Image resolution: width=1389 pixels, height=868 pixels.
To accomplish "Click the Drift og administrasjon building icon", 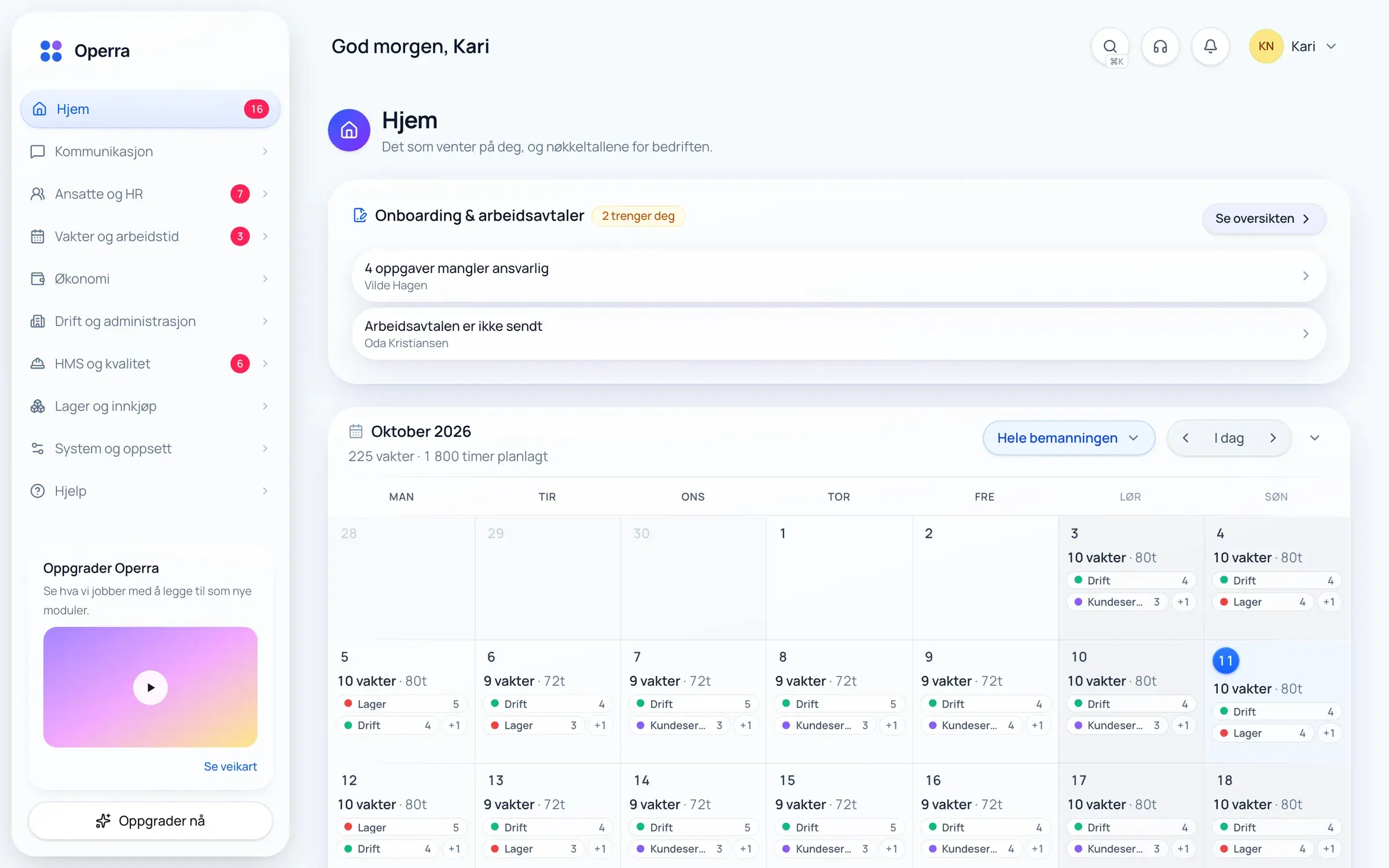I will pos(38,321).
